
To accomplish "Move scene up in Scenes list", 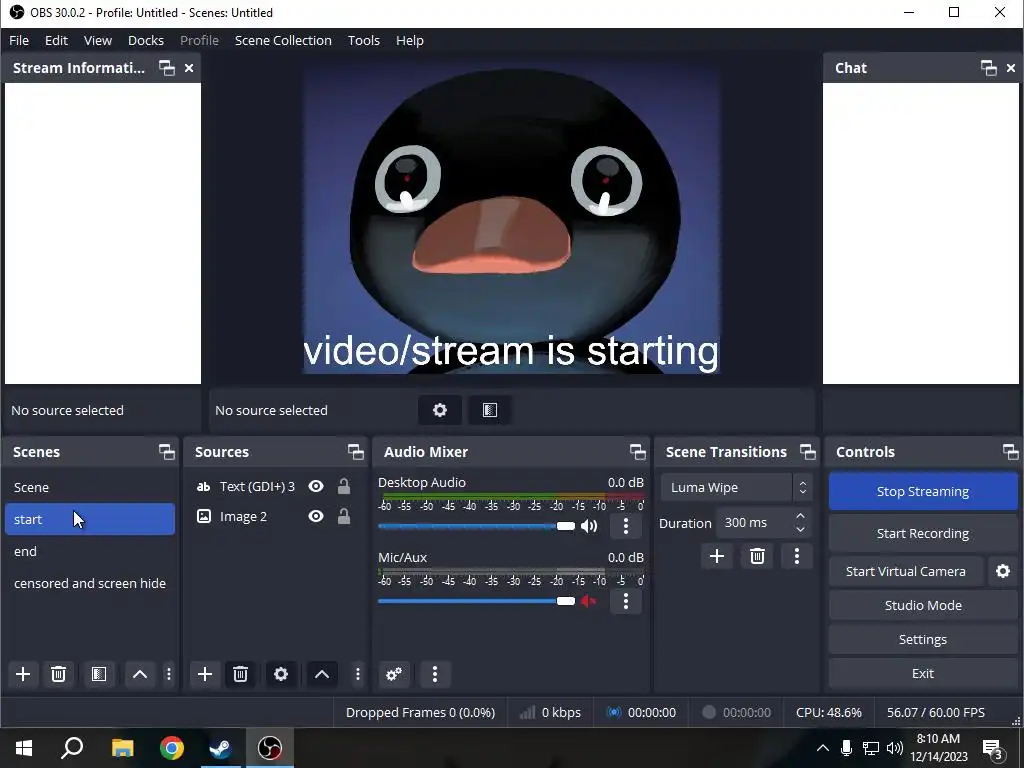I will (140, 674).
